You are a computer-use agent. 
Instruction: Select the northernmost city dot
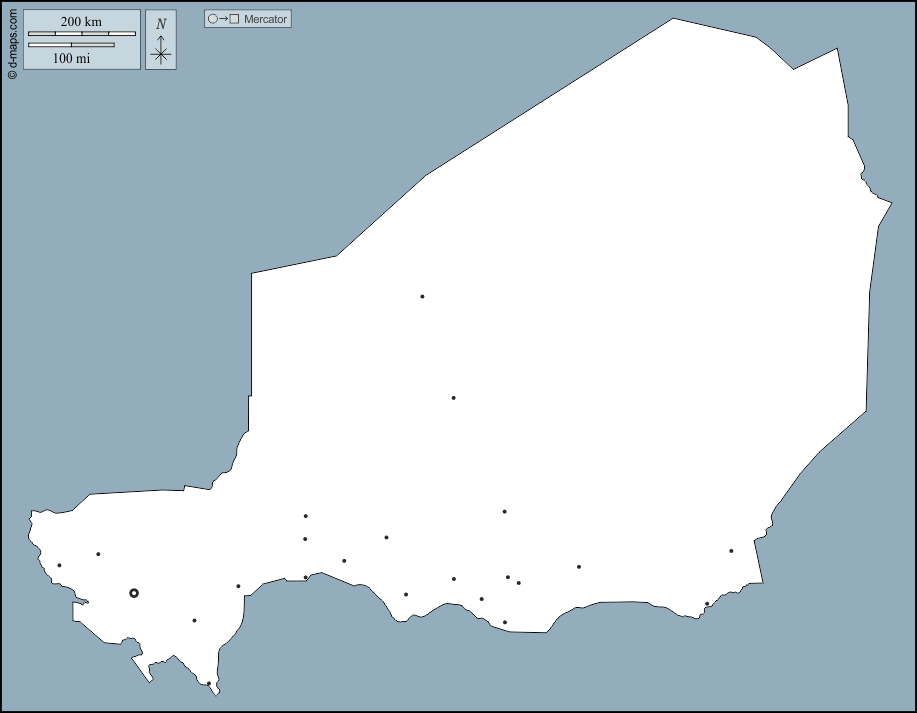(x=422, y=296)
